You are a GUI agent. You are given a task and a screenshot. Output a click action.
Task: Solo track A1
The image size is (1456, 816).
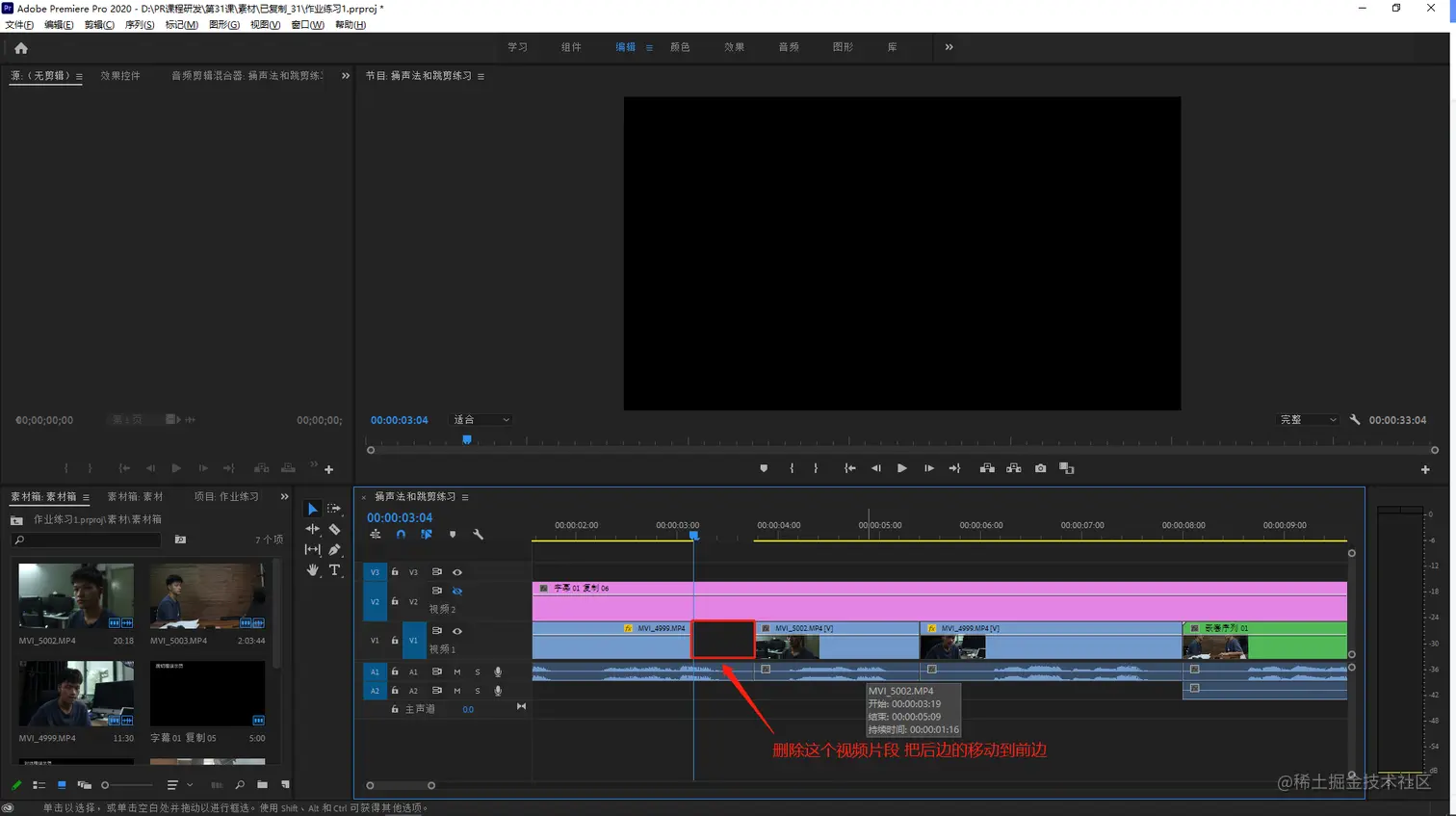(478, 672)
